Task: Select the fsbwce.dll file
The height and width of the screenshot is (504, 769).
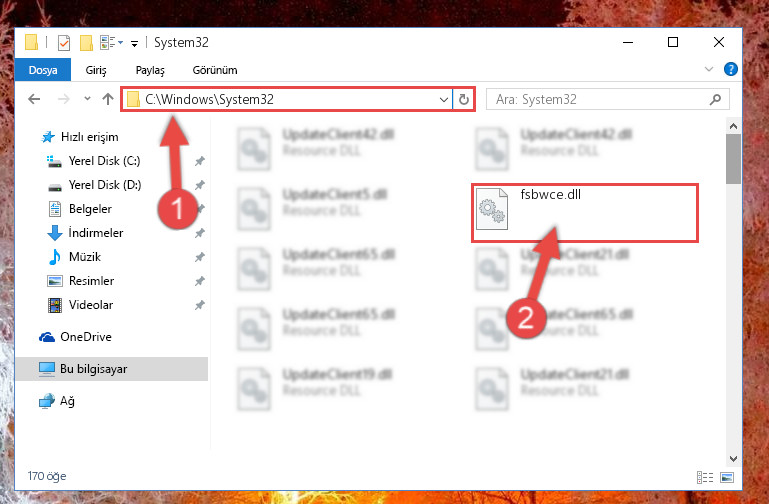Action: (x=585, y=213)
